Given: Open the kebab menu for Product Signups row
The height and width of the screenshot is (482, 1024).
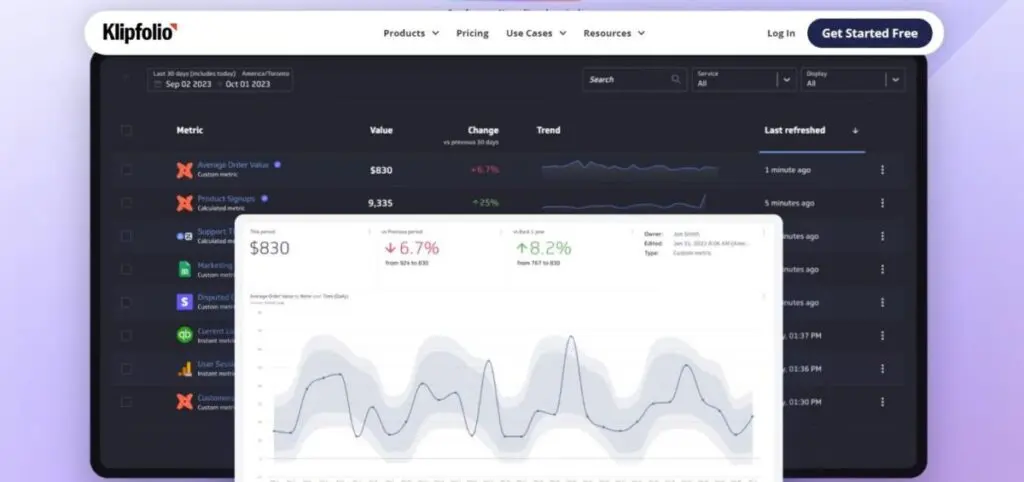Looking at the screenshot, I should [882, 203].
